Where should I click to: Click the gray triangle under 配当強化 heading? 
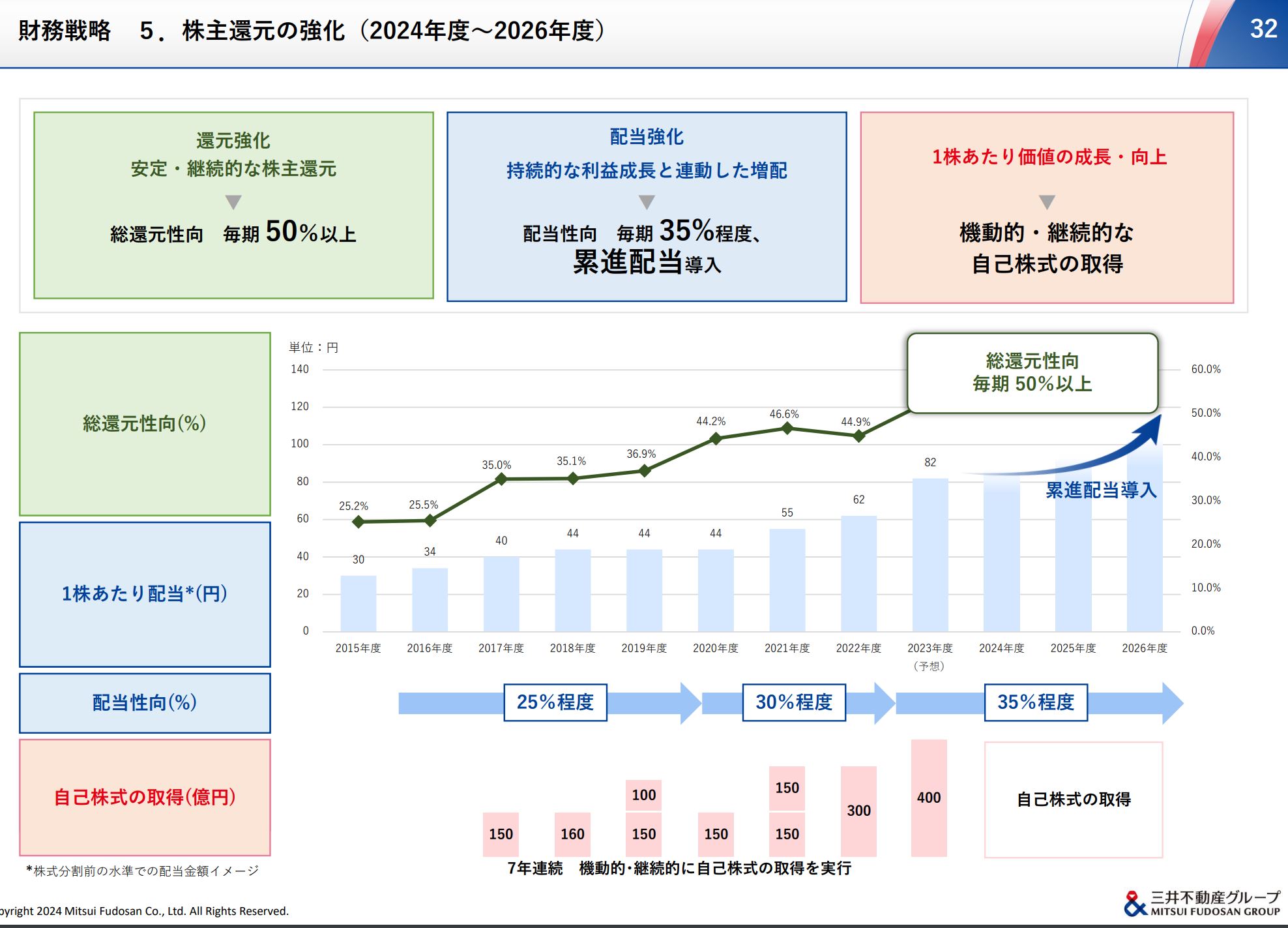point(647,202)
